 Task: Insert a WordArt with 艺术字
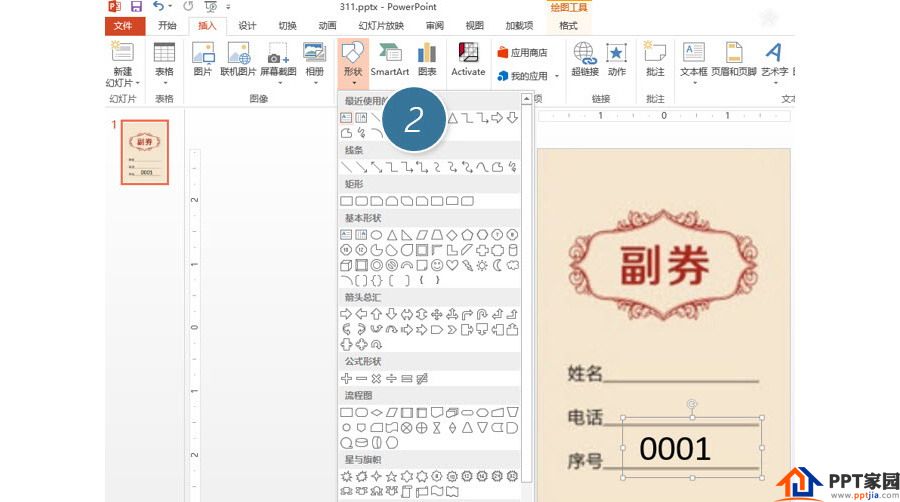[x=774, y=59]
